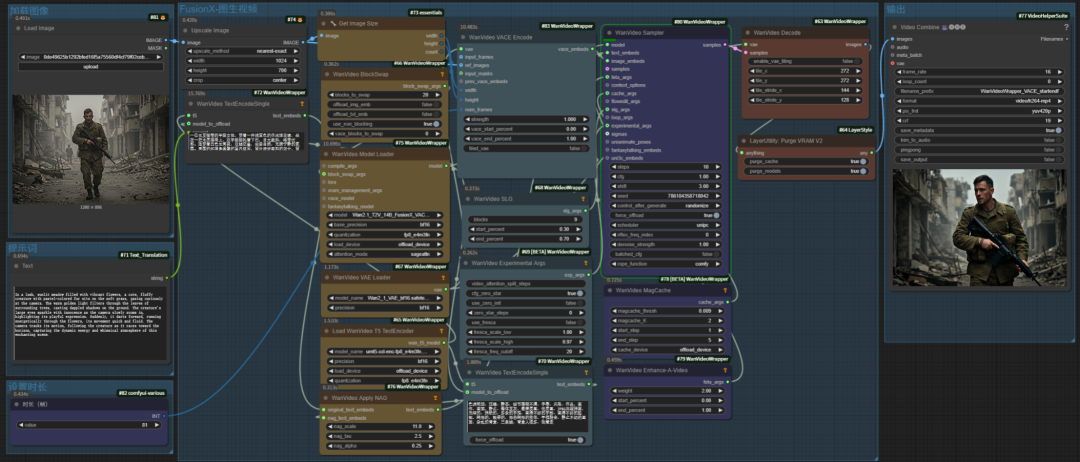Collapse the Load Image node via its title dot

coord(17,28)
